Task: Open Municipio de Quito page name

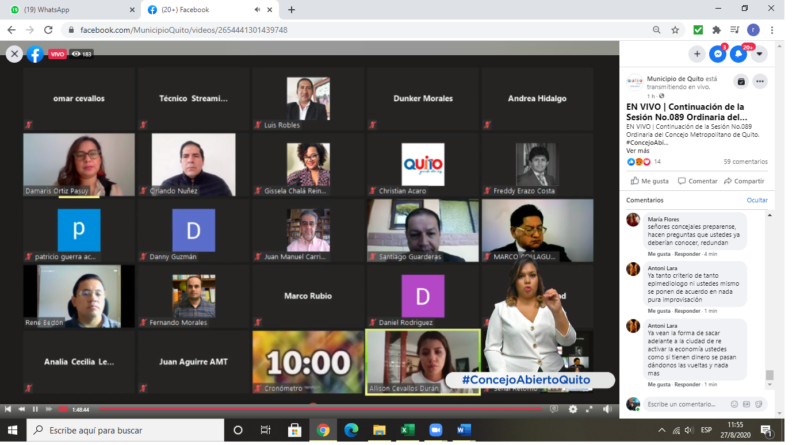Action: point(675,79)
